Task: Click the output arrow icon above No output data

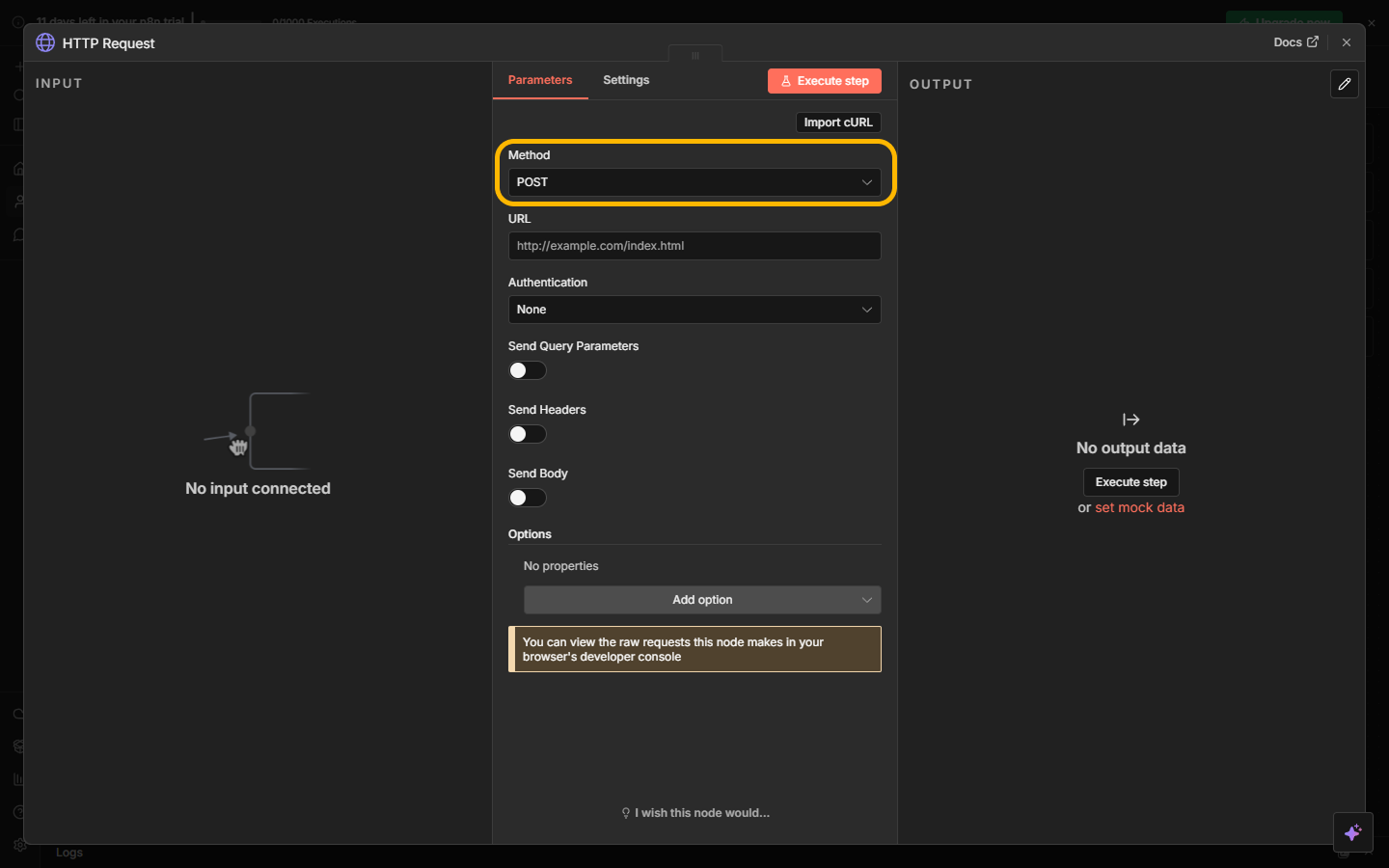Action: point(1130,420)
